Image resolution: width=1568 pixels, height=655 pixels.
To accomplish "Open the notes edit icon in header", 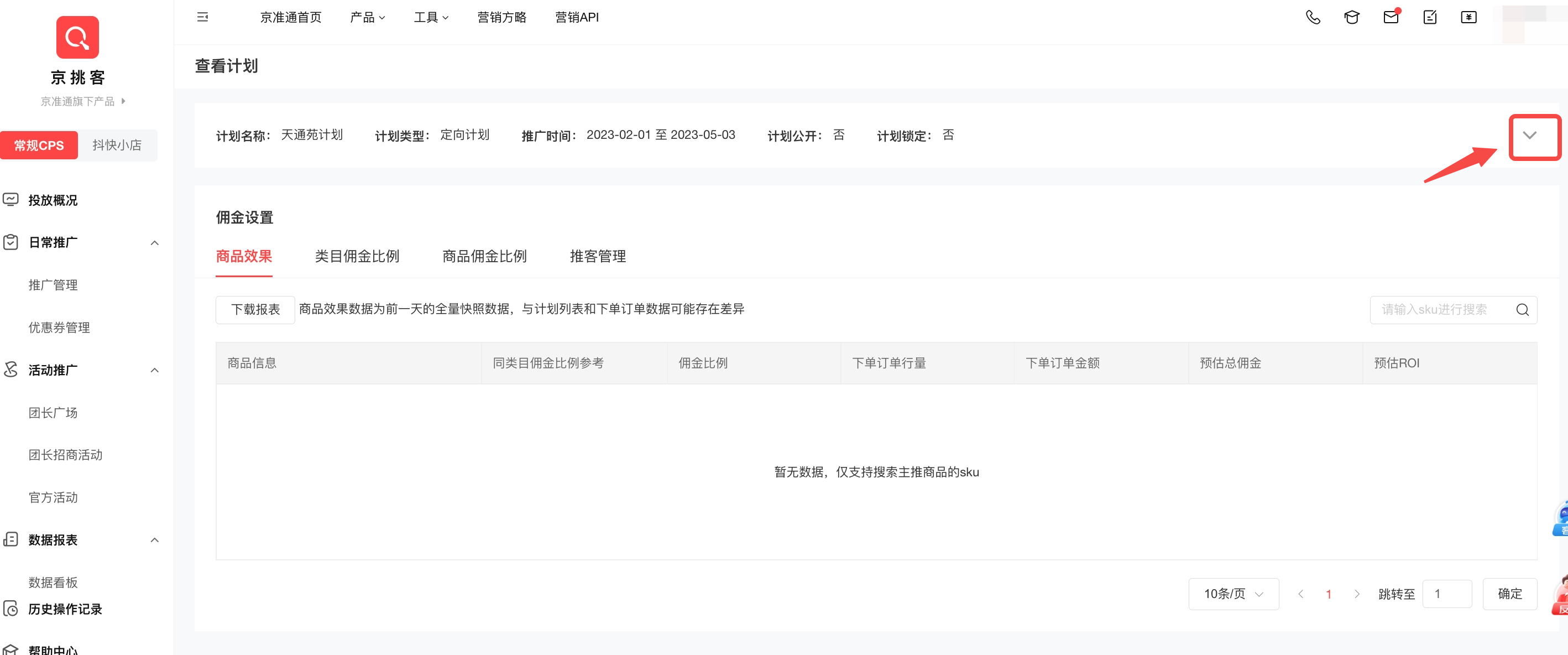I will pyautogui.click(x=1430, y=17).
